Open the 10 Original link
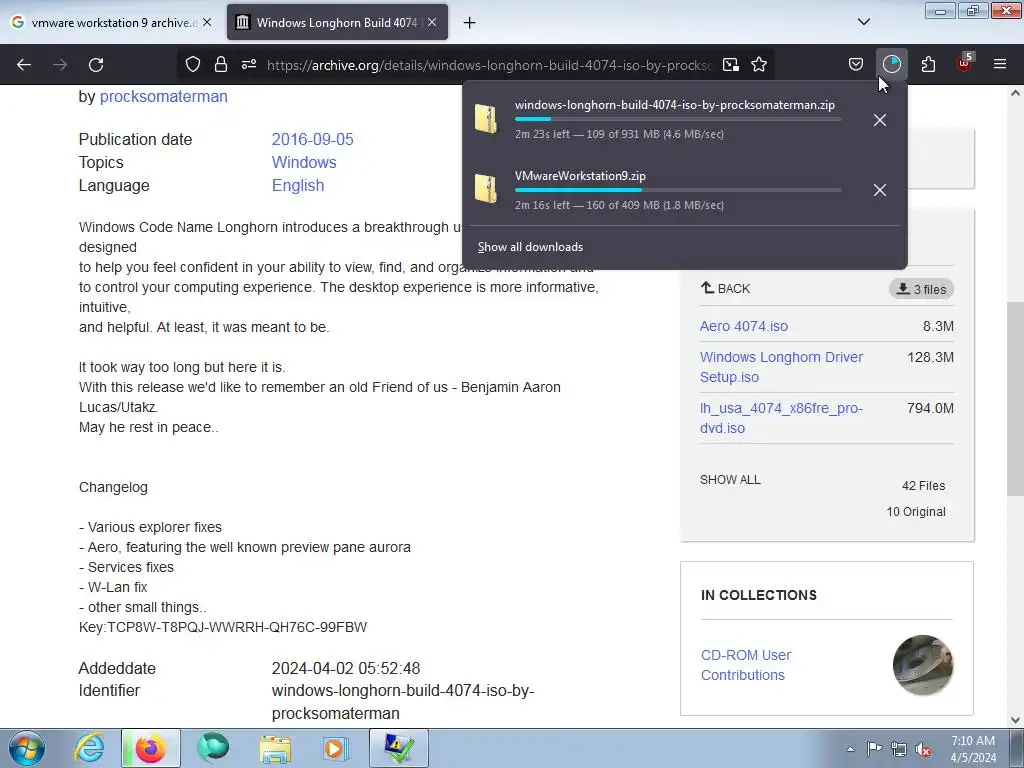The width and height of the screenshot is (1024, 768). [x=916, y=511]
